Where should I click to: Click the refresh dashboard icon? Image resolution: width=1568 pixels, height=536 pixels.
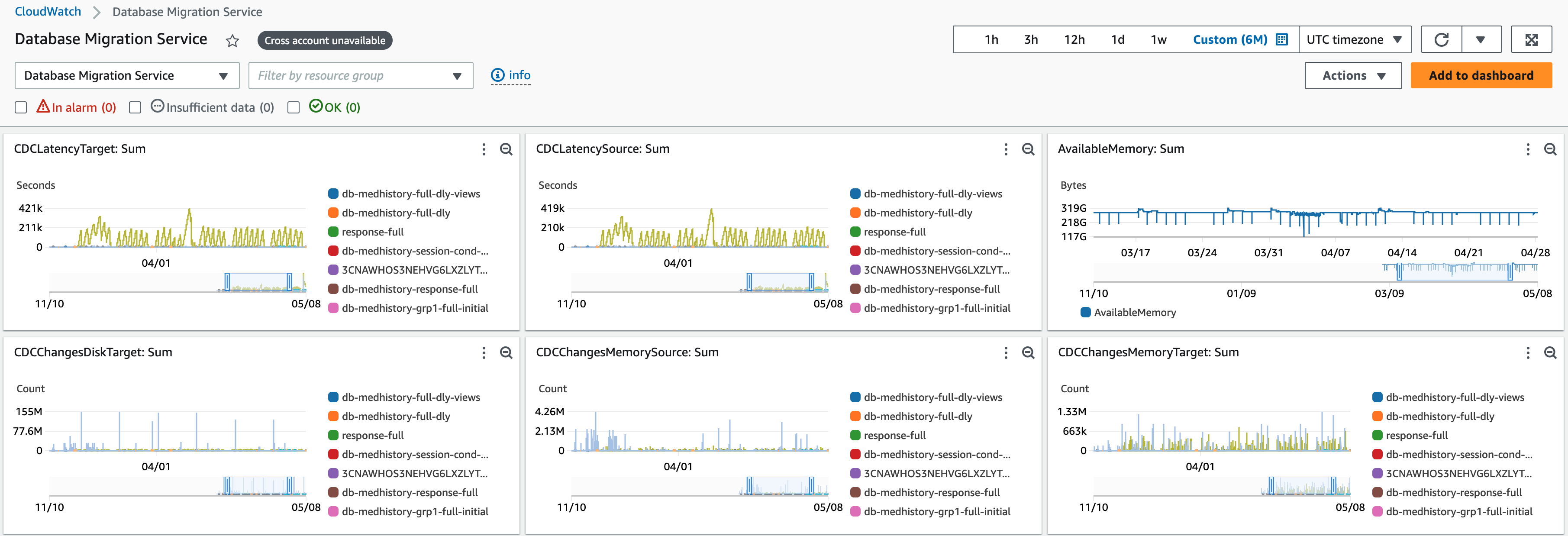(1441, 39)
